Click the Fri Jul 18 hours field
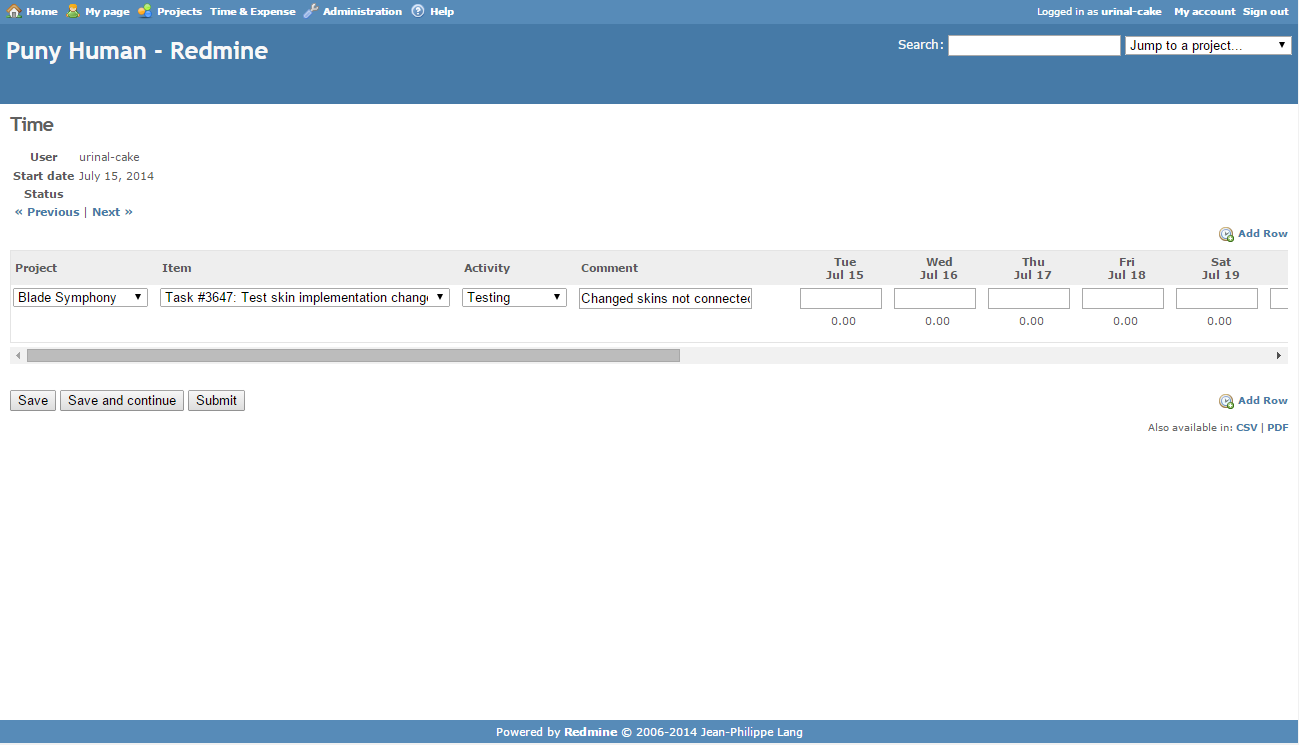Screen dimensions: 1299x745 1123,298
